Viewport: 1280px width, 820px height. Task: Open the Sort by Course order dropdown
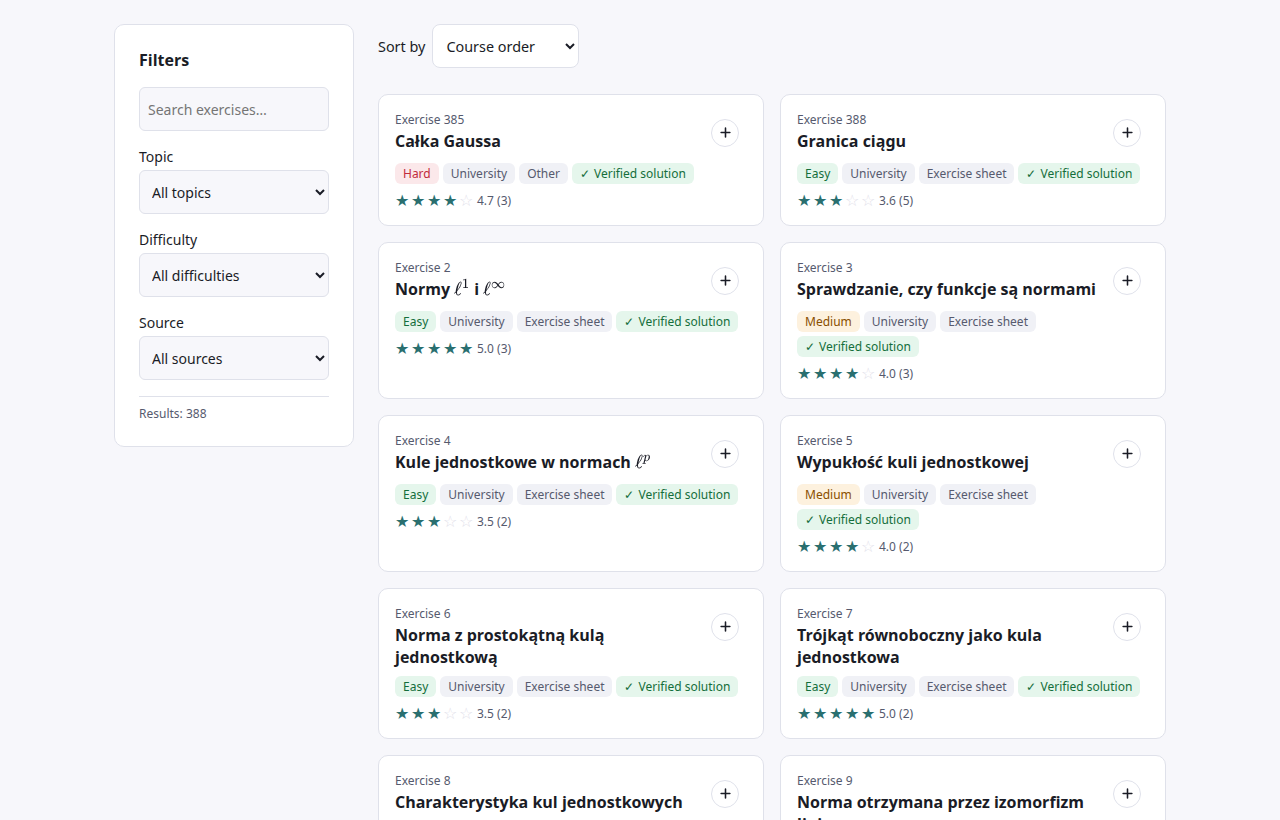coord(505,46)
